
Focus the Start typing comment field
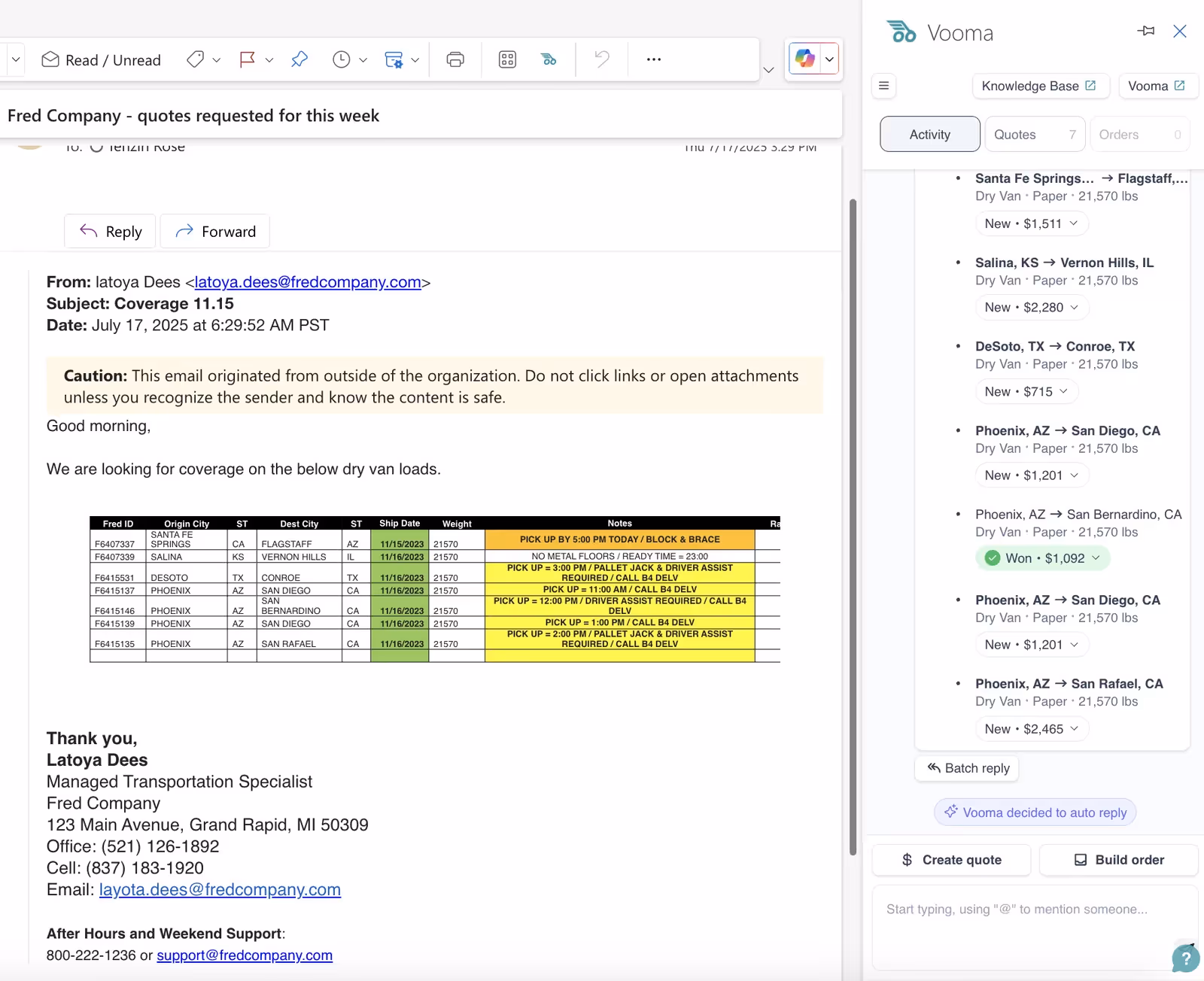1035,928
